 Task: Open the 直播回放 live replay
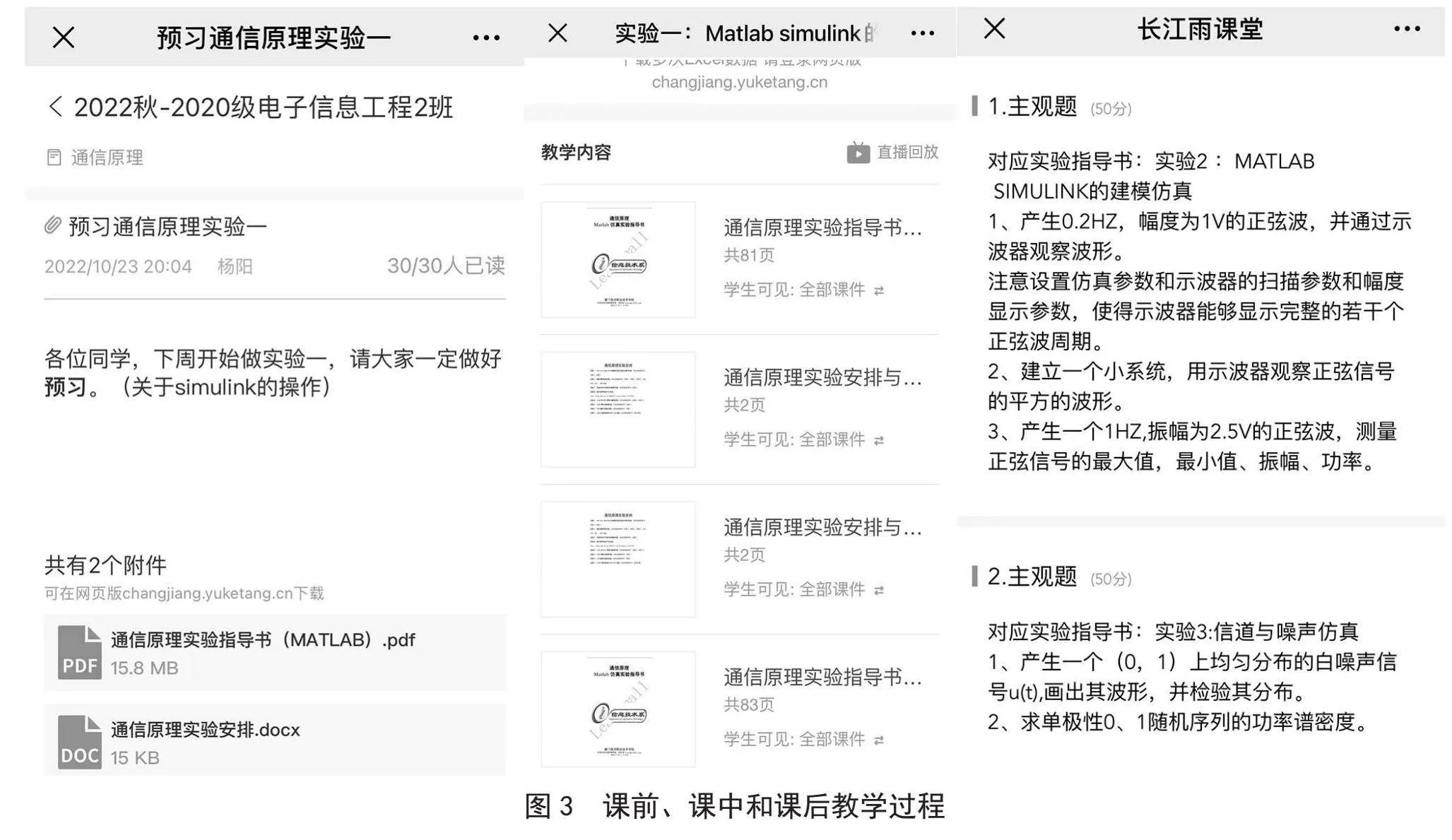pyautogui.click(x=892, y=152)
